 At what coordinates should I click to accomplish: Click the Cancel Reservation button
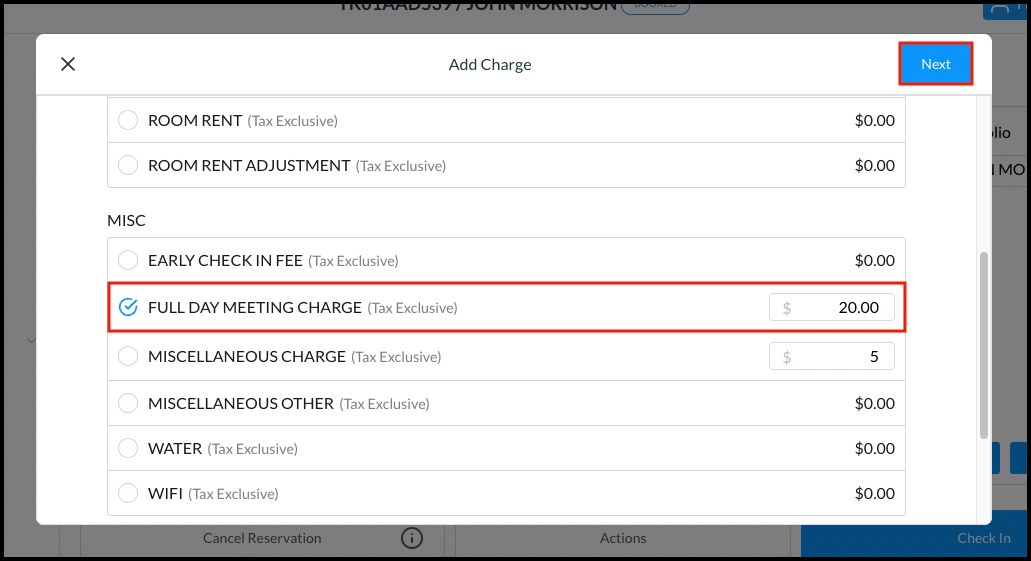coord(262,538)
